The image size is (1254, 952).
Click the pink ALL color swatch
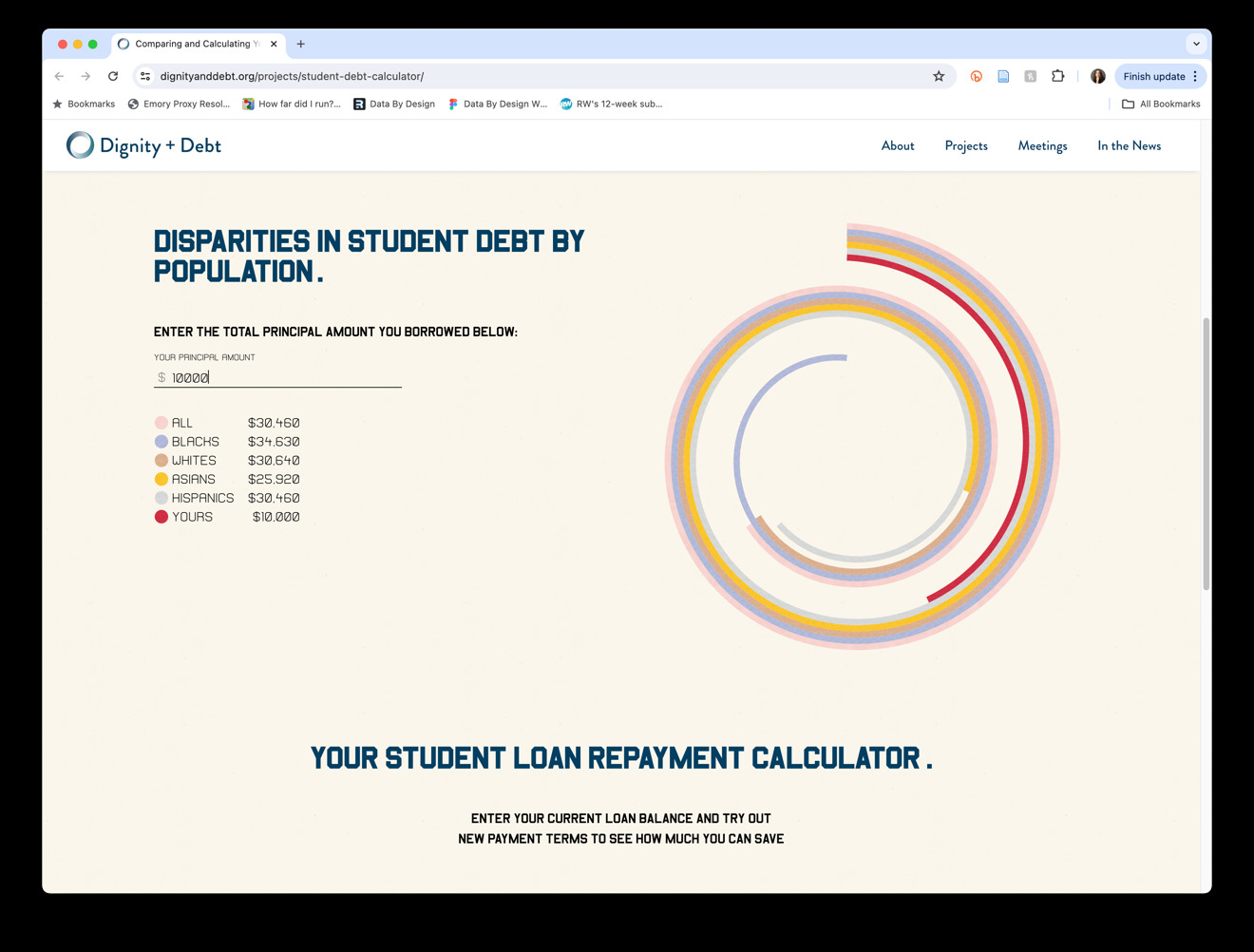(161, 422)
